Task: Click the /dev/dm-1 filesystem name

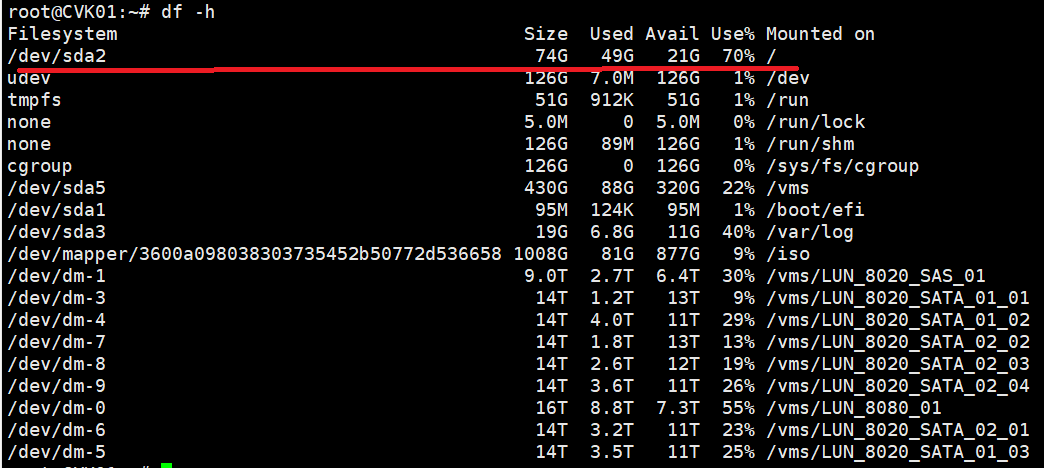Action: [57, 276]
